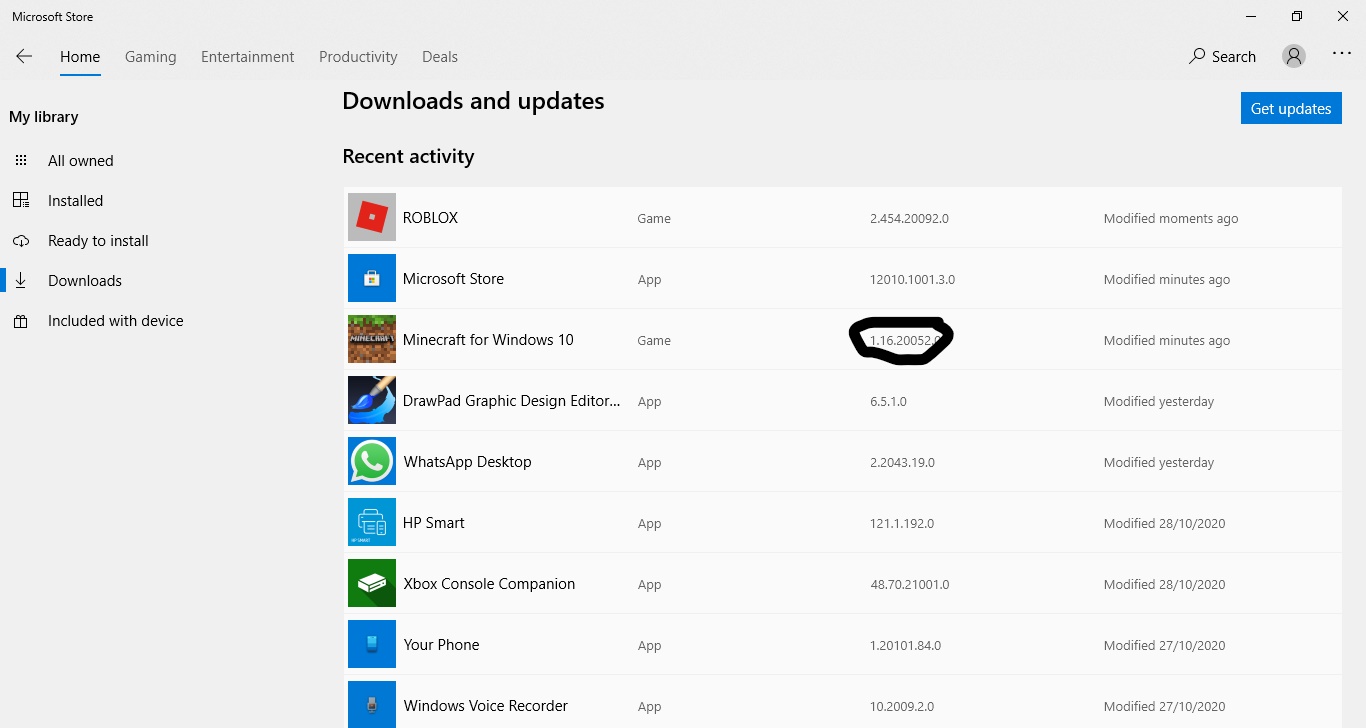This screenshot has width=1366, height=728.
Task: Click the All owned grid icon
Action: pos(21,160)
